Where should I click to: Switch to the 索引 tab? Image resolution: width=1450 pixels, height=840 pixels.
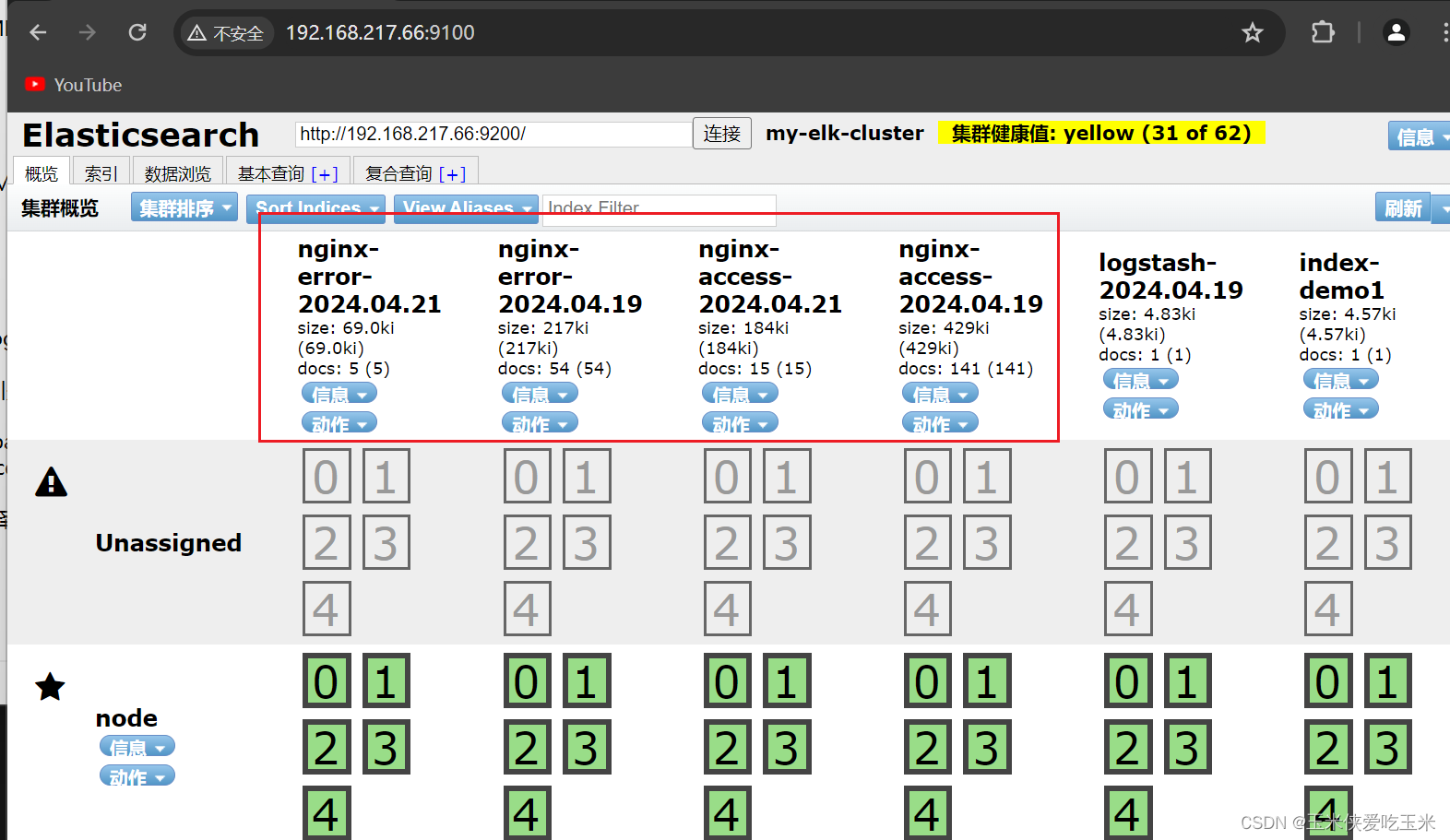coord(101,172)
